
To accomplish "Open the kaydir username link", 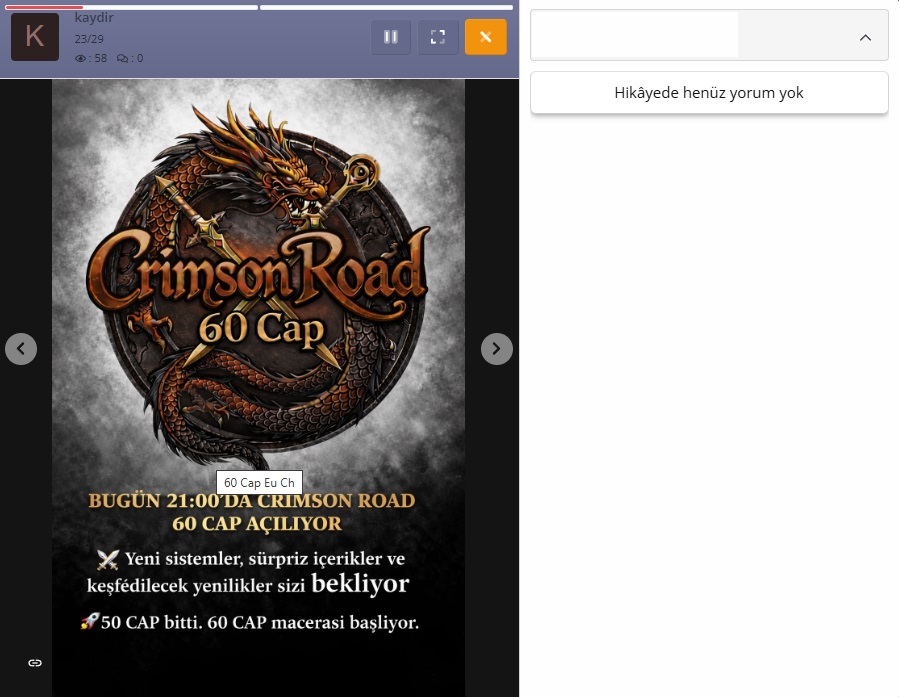I will (x=94, y=18).
